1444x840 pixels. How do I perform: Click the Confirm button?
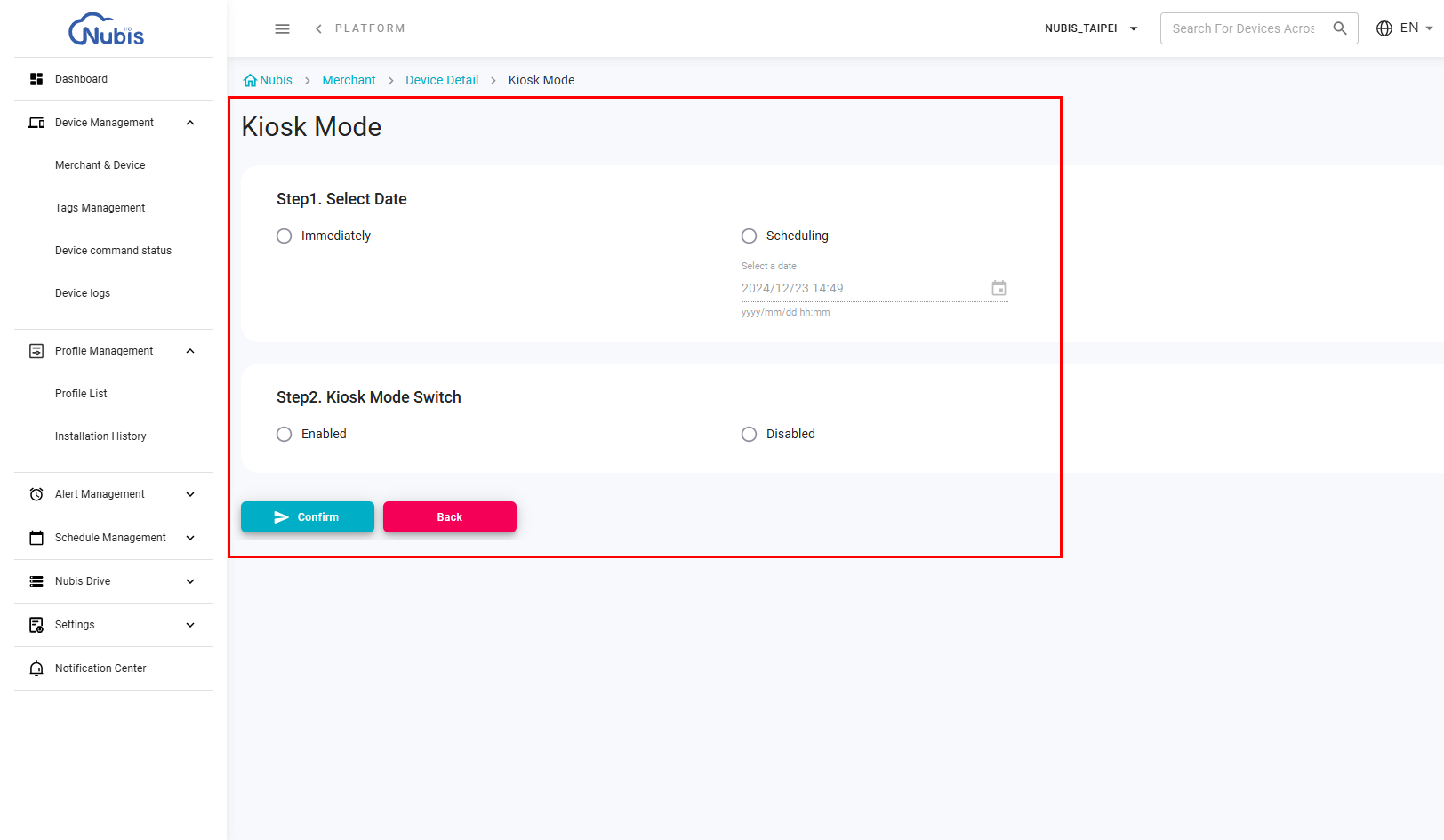click(308, 517)
